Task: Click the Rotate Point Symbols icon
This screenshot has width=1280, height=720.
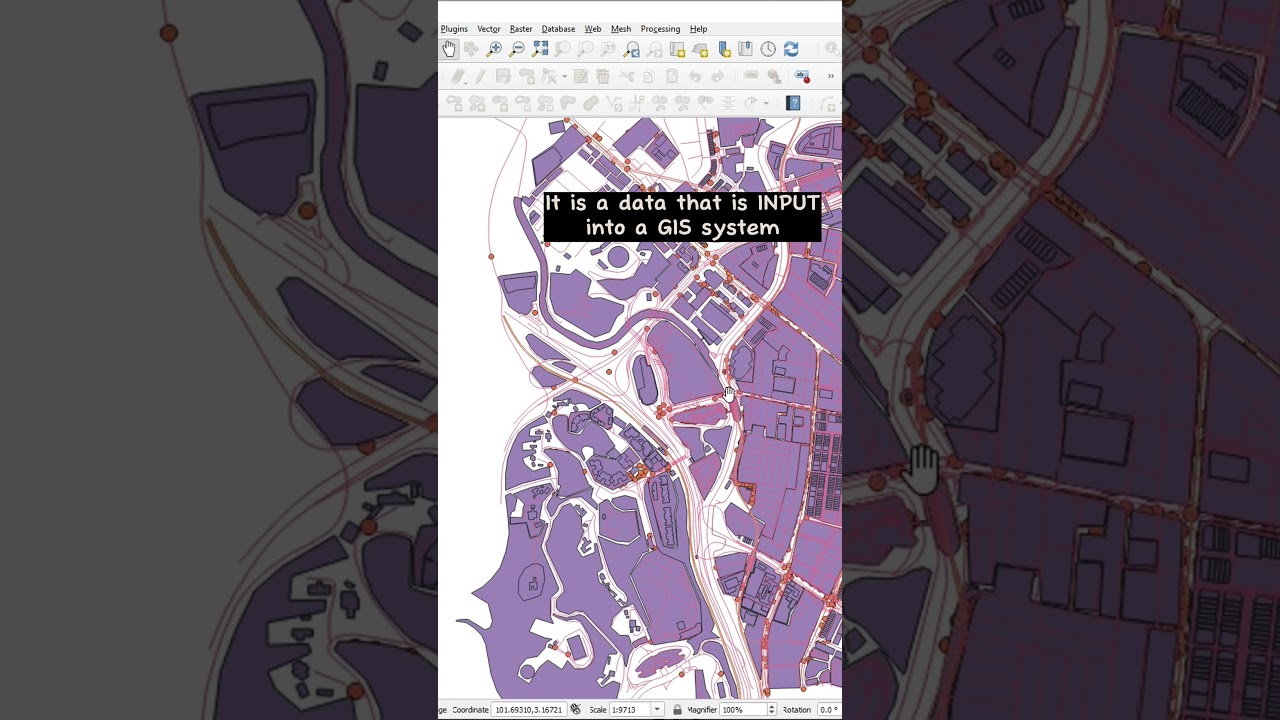Action: tap(751, 103)
